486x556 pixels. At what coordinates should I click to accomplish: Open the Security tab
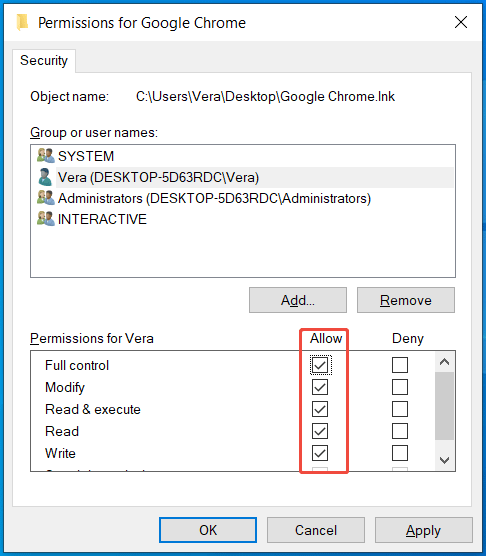44,61
